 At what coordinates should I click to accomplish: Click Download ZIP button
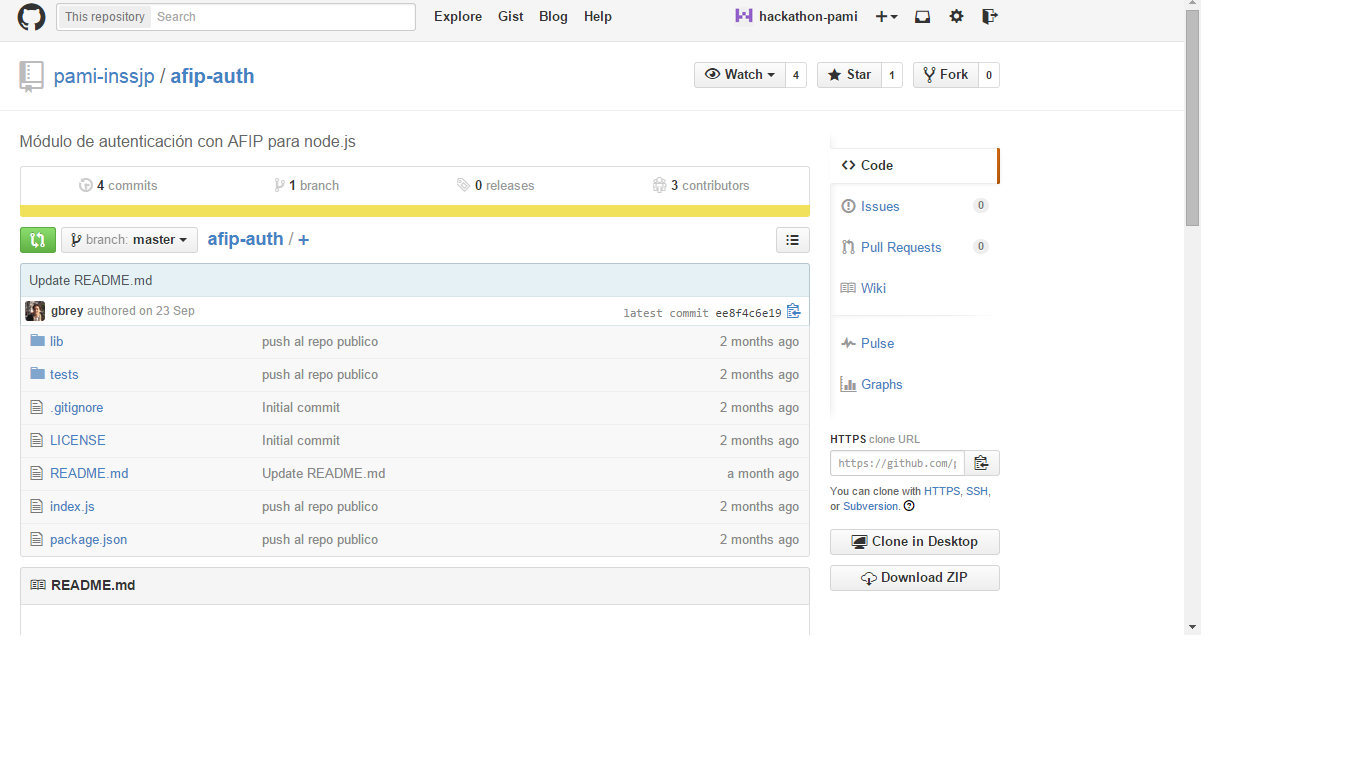pos(915,578)
